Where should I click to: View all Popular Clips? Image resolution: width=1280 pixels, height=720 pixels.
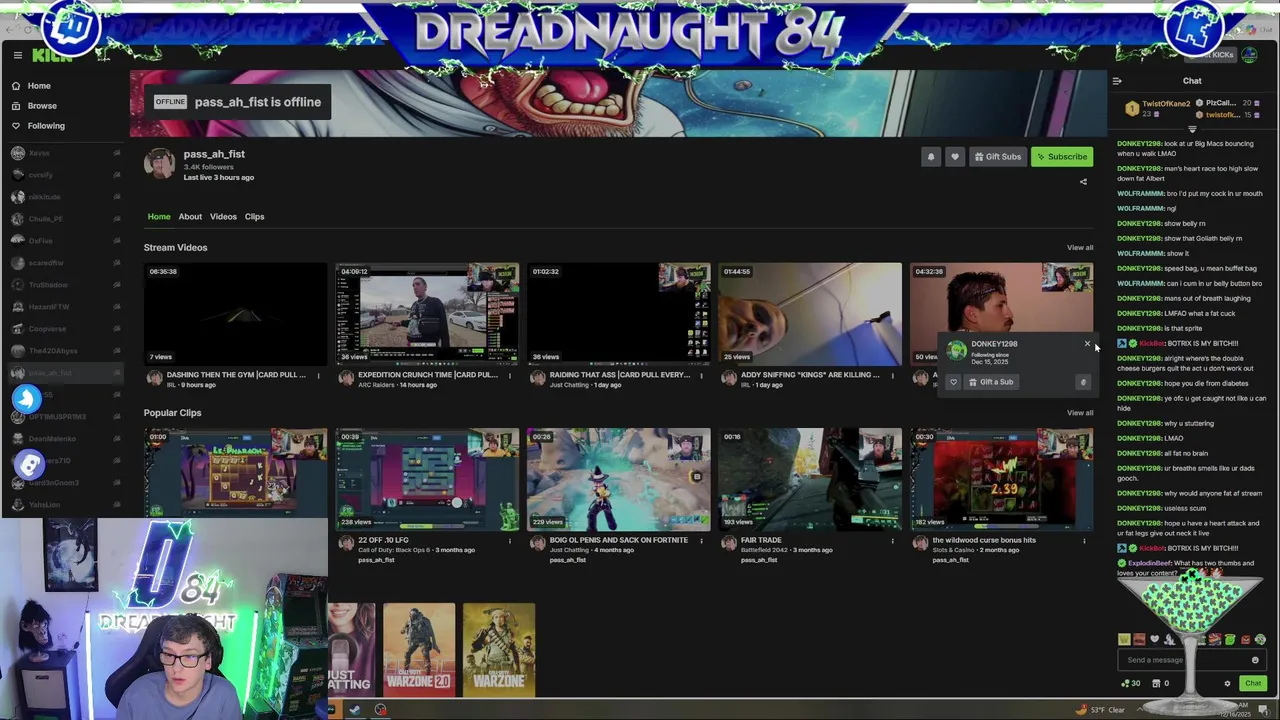click(1080, 413)
